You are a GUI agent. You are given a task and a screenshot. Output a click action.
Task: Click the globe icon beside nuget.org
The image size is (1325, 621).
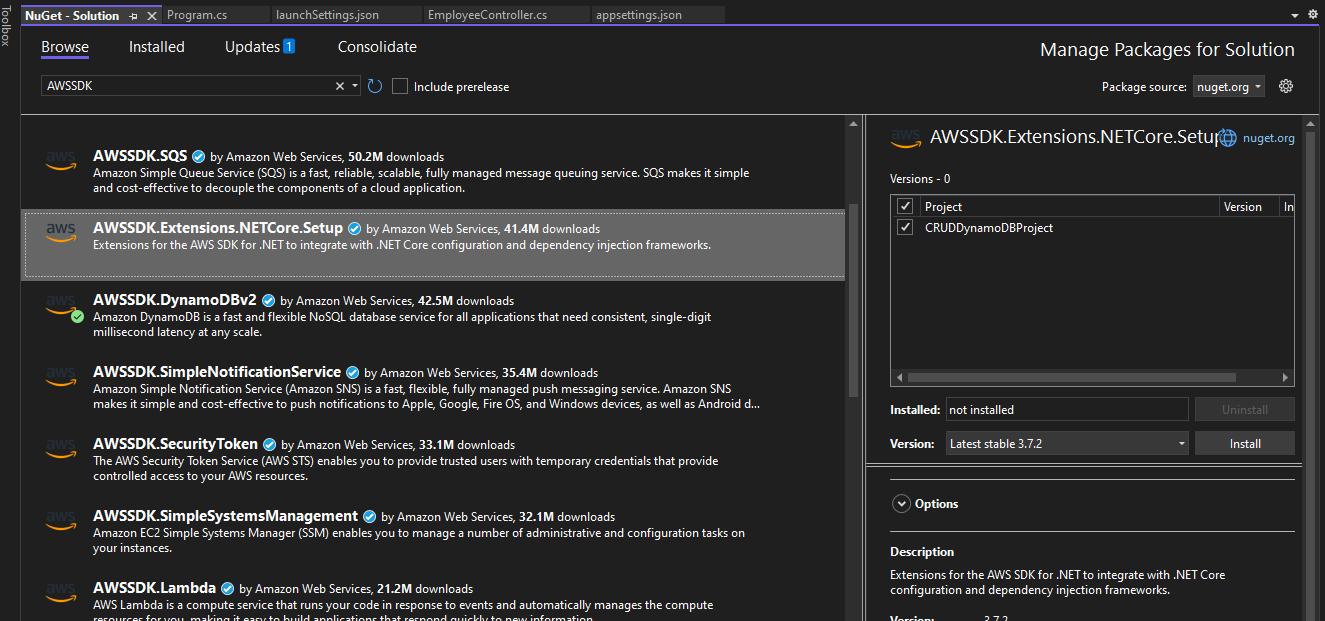click(x=1228, y=138)
